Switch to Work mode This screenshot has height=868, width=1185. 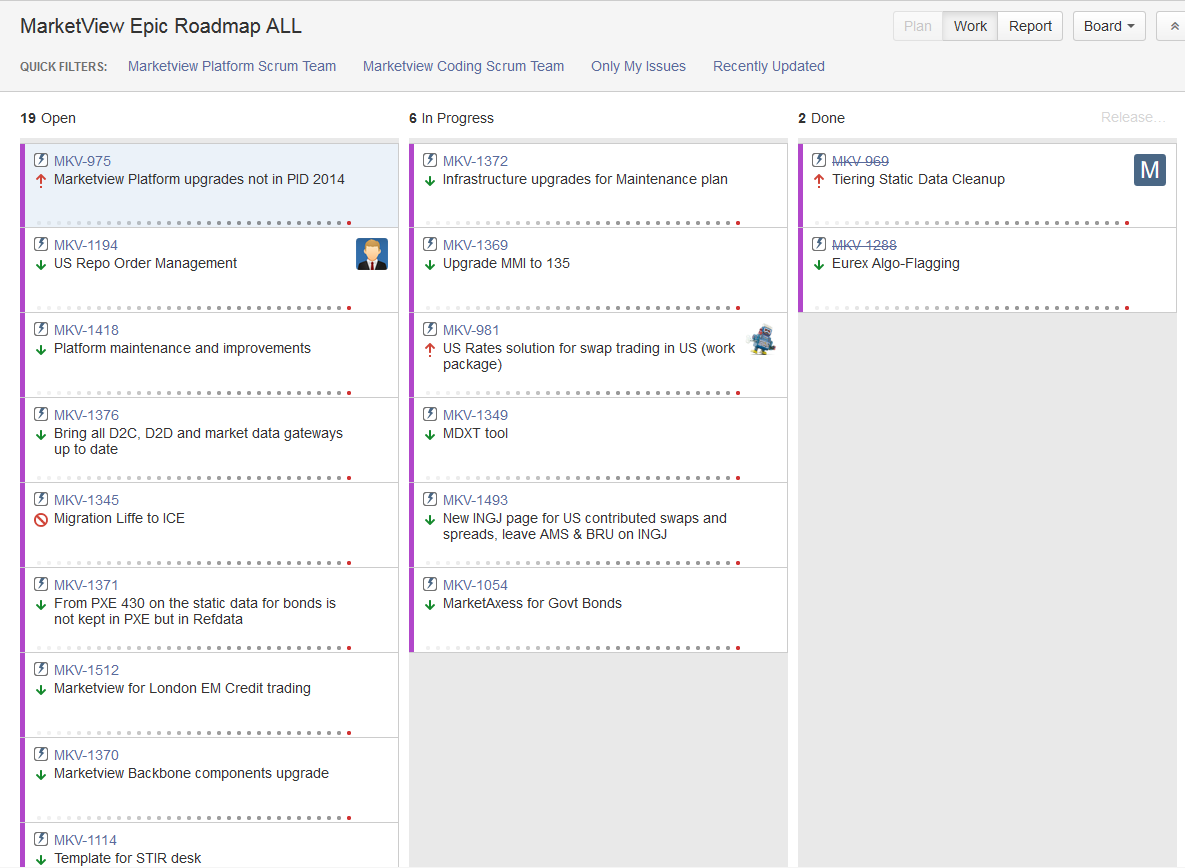click(x=970, y=26)
